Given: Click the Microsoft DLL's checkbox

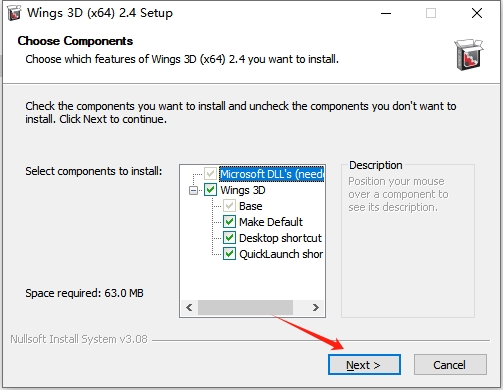Looking at the screenshot, I should [210, 174].
